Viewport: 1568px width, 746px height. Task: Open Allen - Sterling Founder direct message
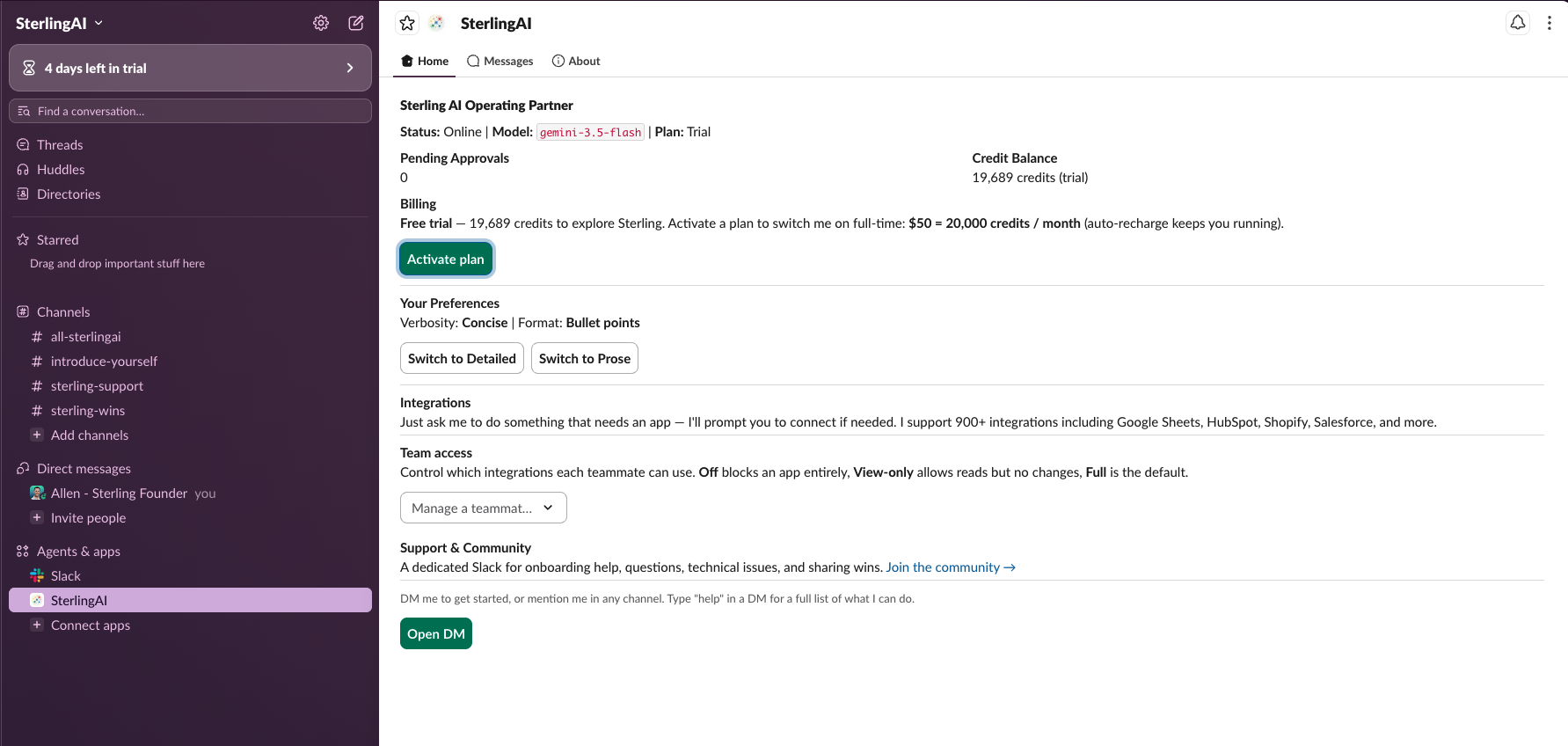coord(119,493)
